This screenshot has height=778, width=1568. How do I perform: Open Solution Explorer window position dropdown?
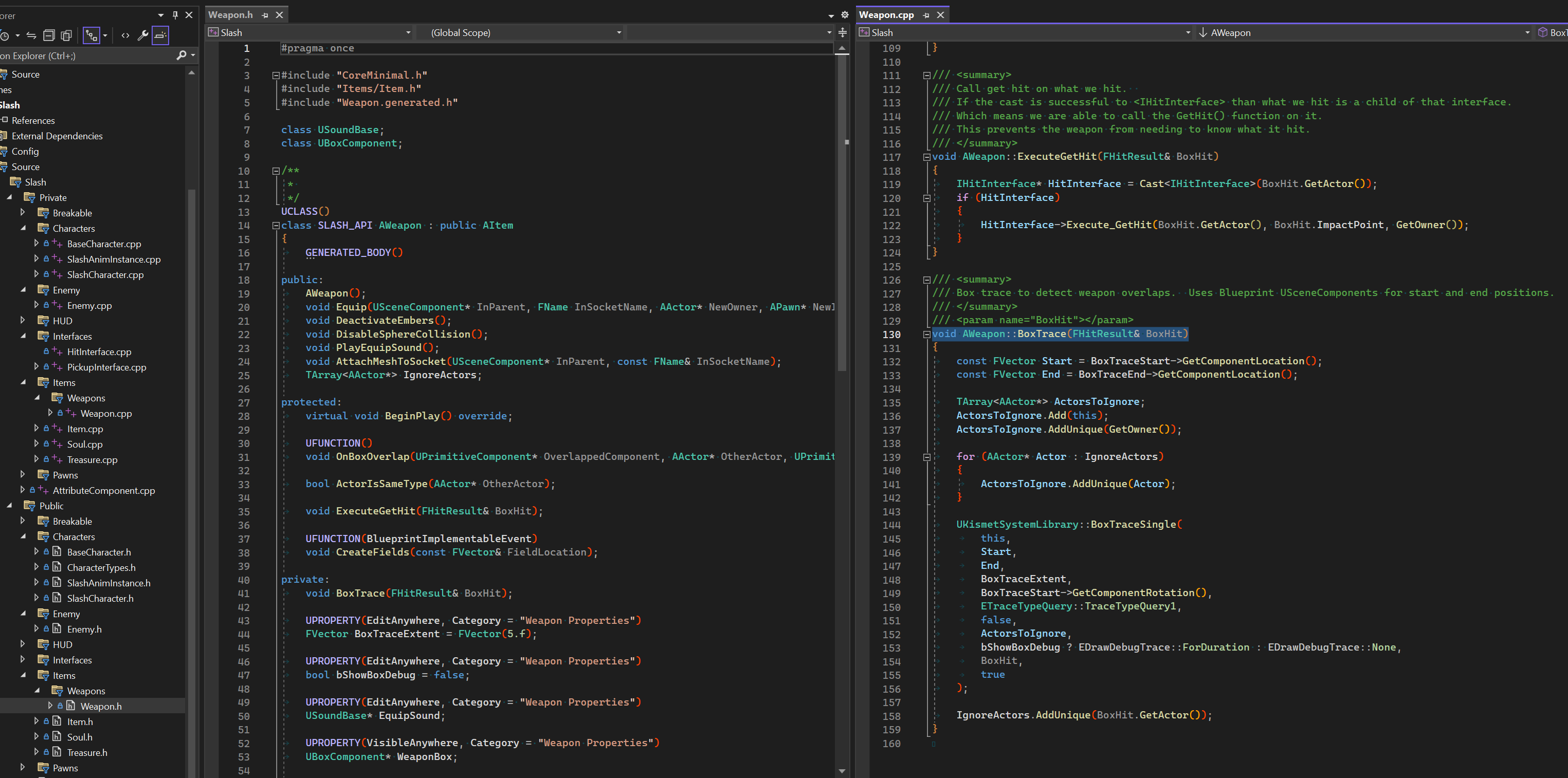[161, 14]
